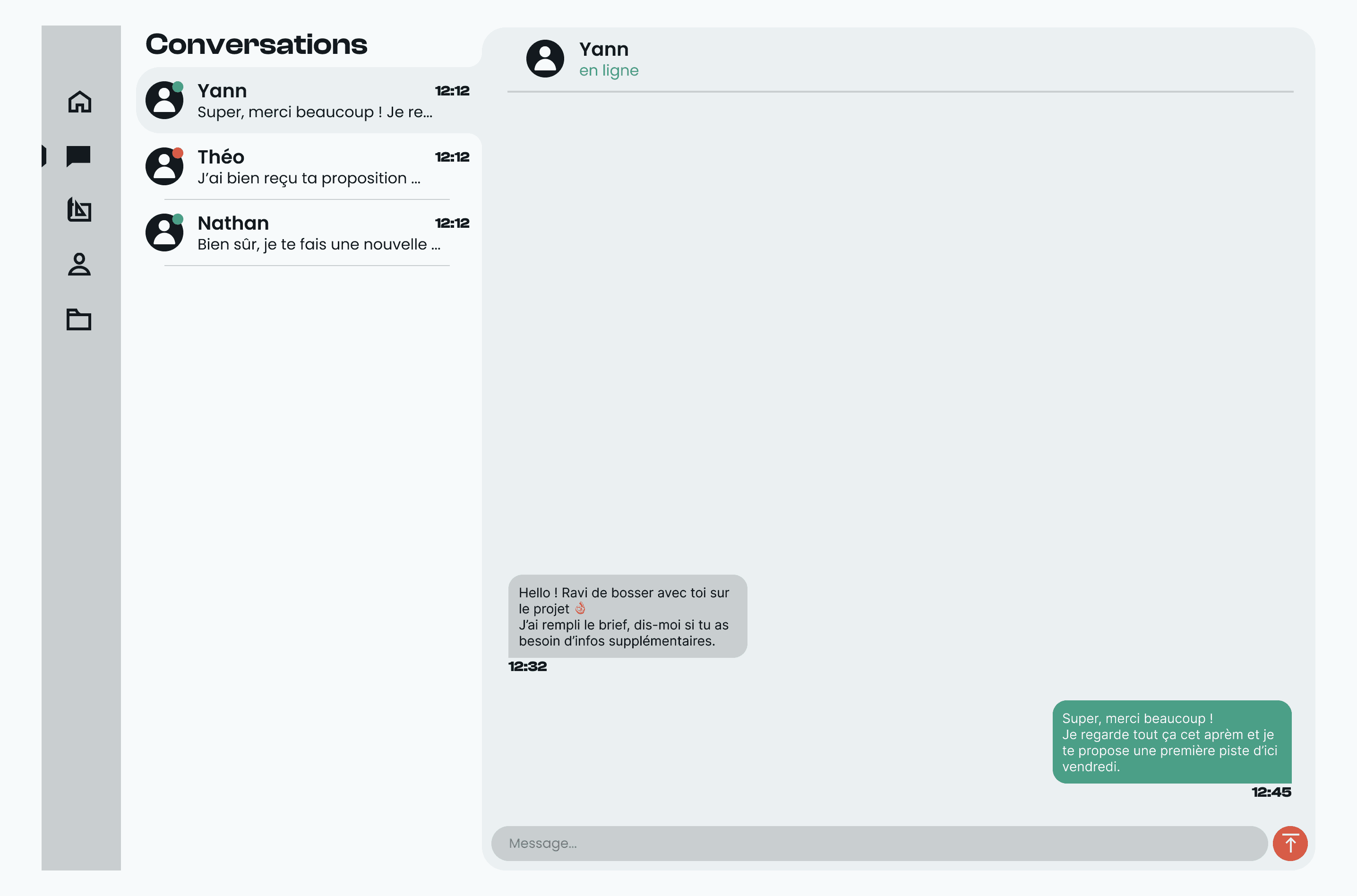The image size is (1357, 896).
Task: Go to the profile person sidebar icon
Action: click(x=79, y=264)
